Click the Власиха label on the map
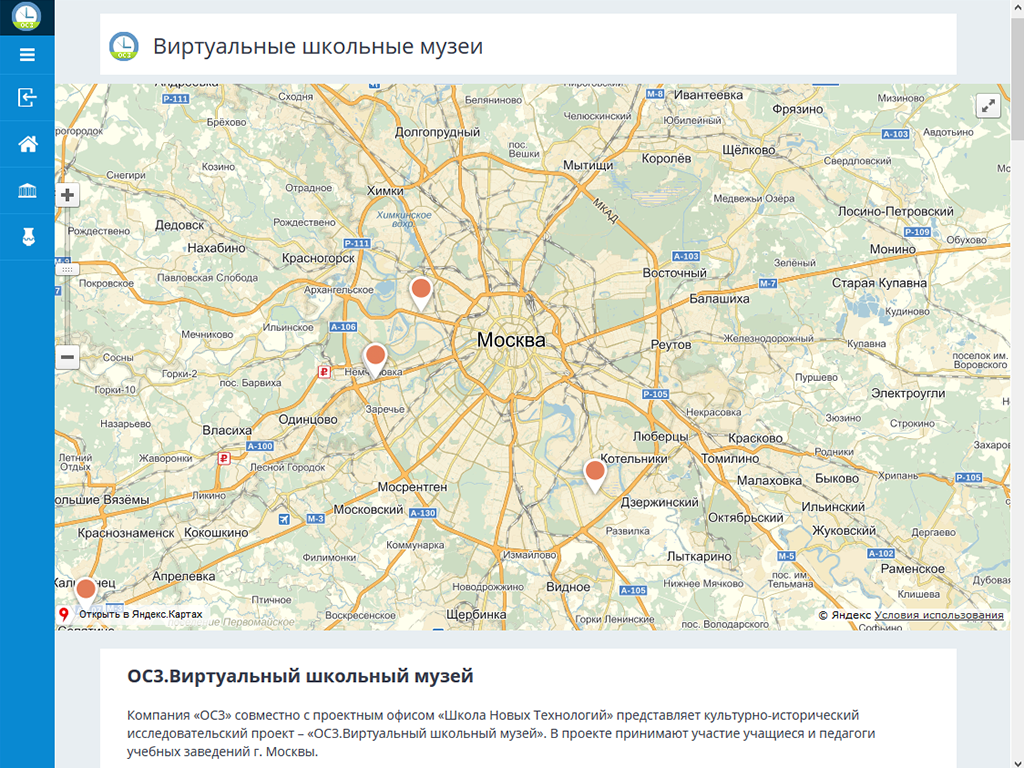 coord(227,430)
